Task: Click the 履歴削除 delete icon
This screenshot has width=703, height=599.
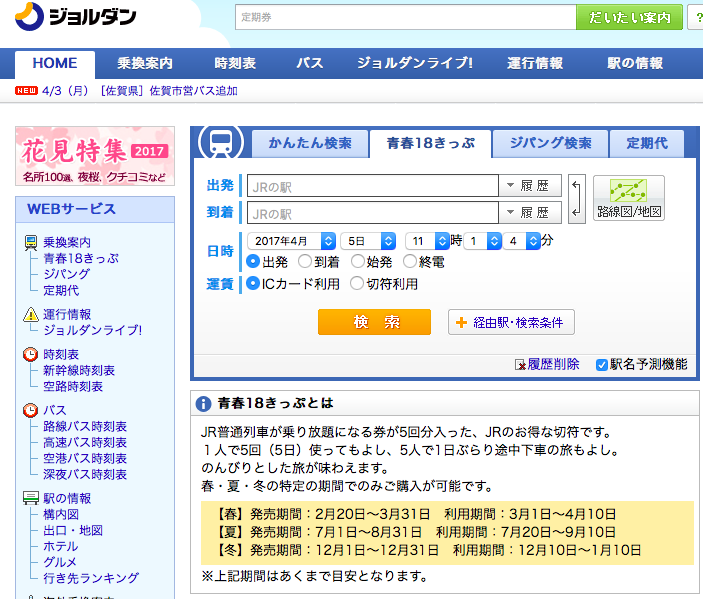Action: (x=520, y=365)
